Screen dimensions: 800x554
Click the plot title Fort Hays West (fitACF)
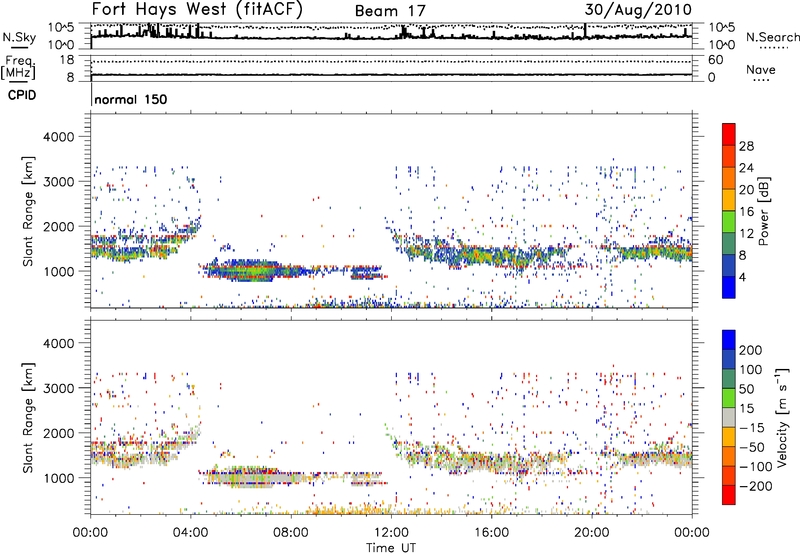[197, 9]
